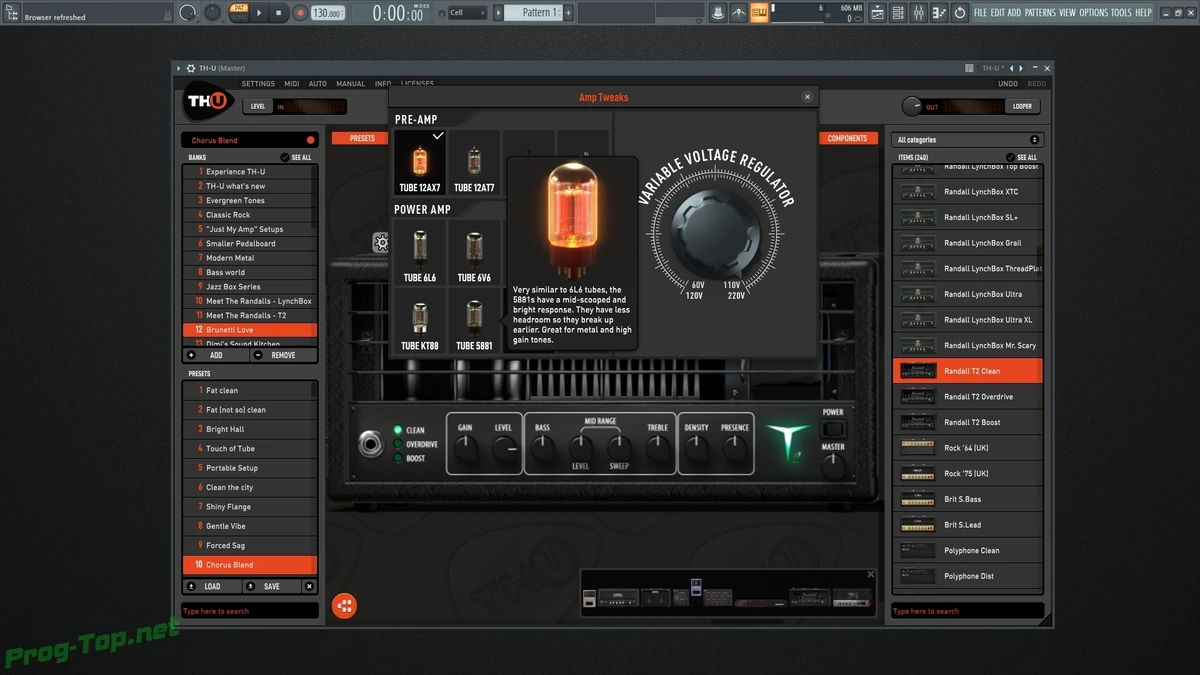This screenshot has width=1200, height=675.
Task: Click the REMOVE bank button
Action: (283, 355)
